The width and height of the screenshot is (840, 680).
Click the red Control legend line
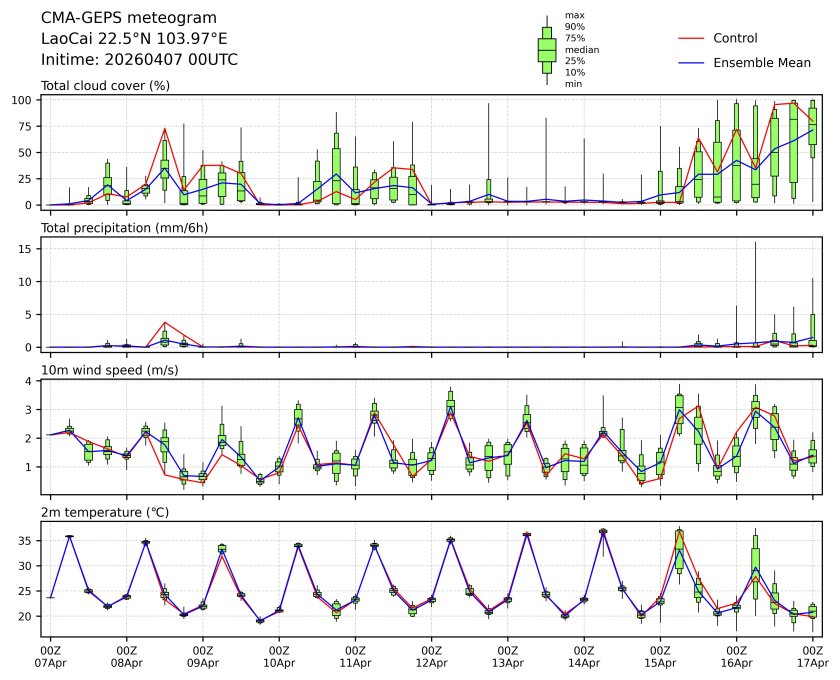tap(692, 38)
